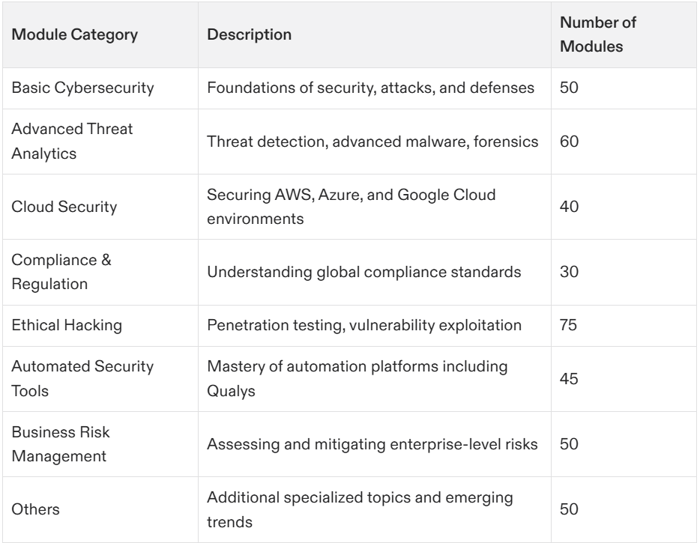Click the Penetration testing description cell
Screen dimensions: 700x543
tap(364, 325)
